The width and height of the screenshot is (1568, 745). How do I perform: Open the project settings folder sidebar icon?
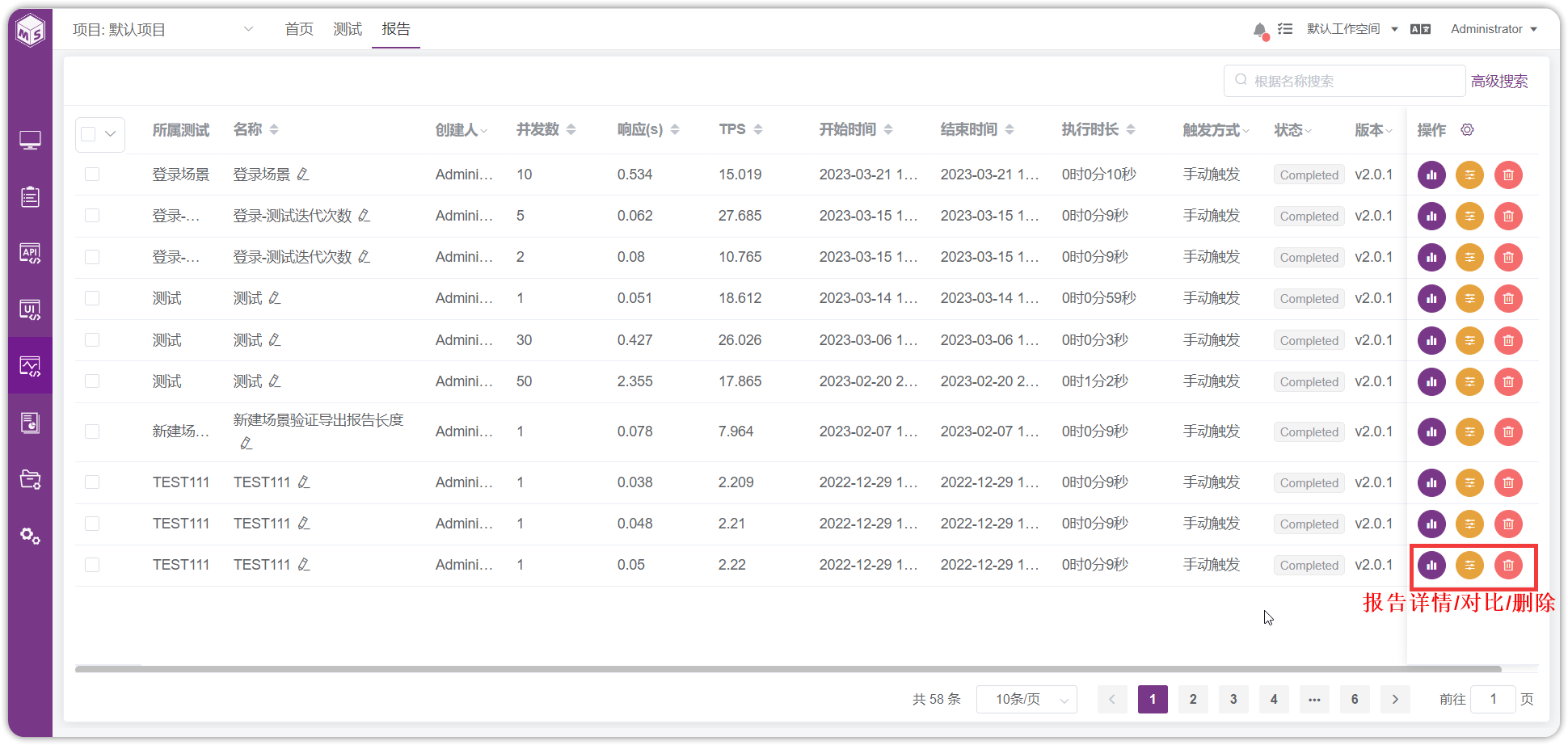pos(30,479)
